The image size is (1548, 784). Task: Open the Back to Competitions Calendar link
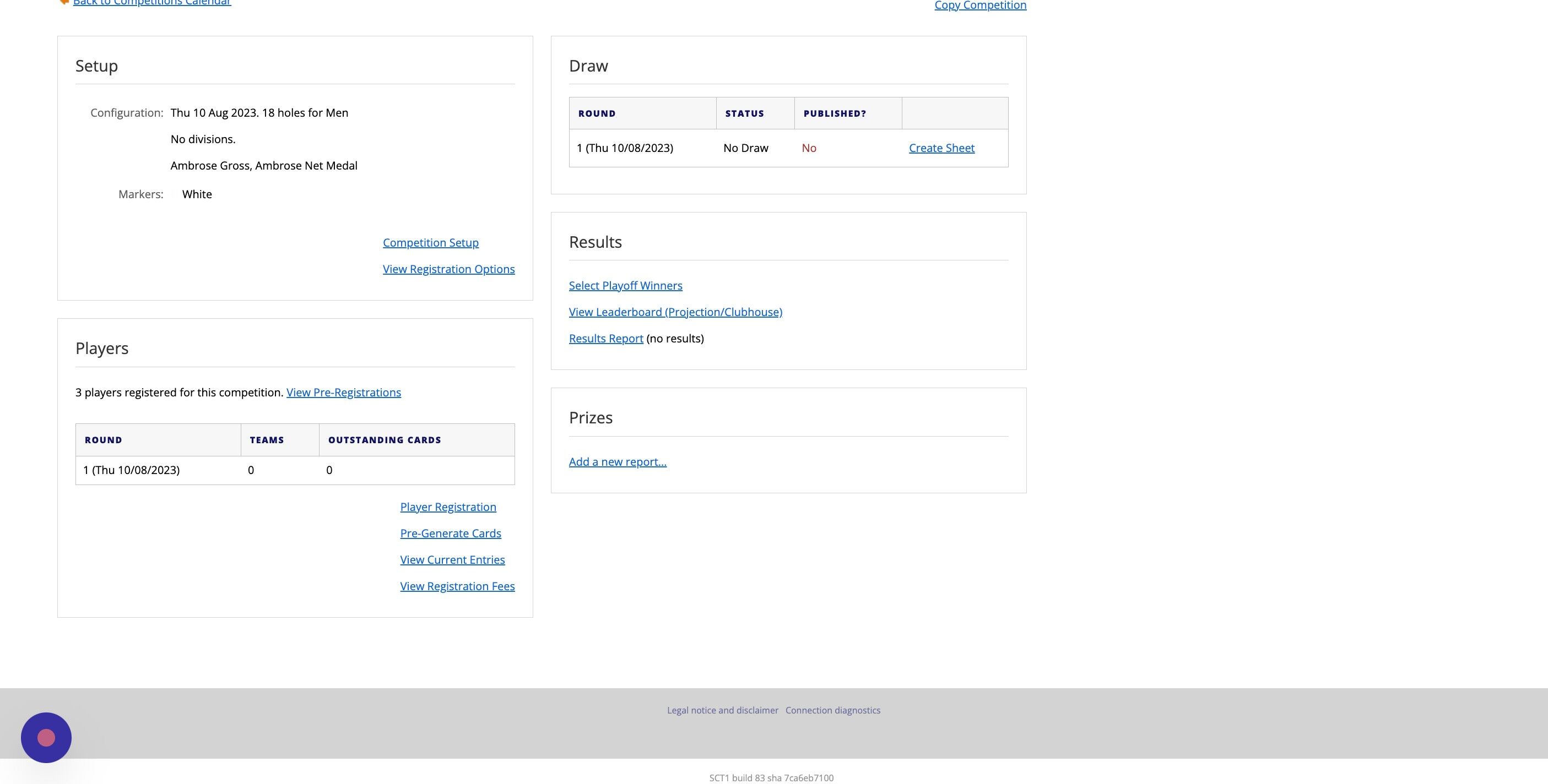[152, 2]
